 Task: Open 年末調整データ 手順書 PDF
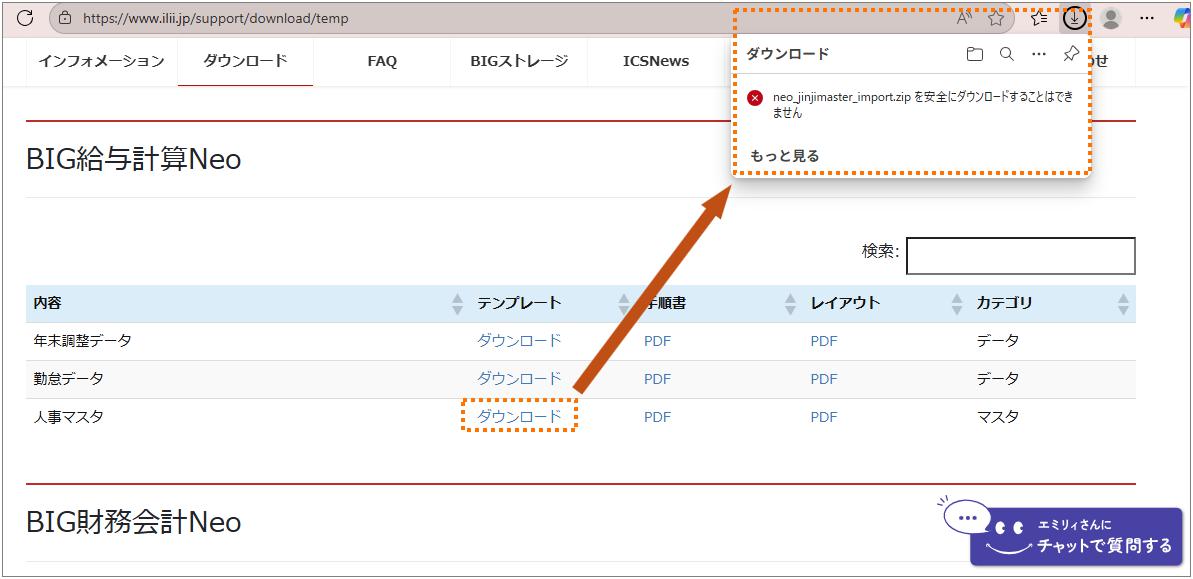pos(657,341)
